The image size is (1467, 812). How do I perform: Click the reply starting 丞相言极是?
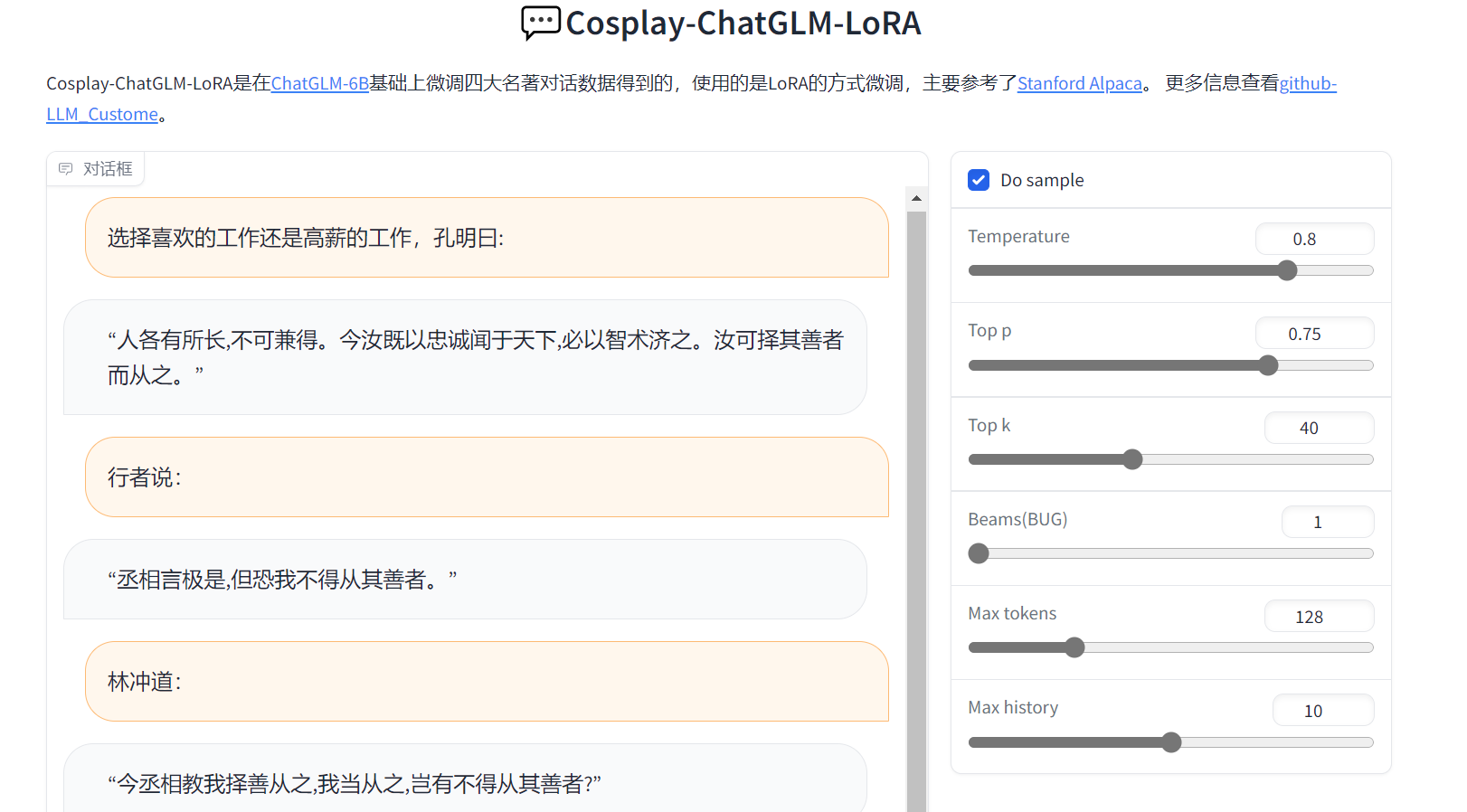[465, 580]
